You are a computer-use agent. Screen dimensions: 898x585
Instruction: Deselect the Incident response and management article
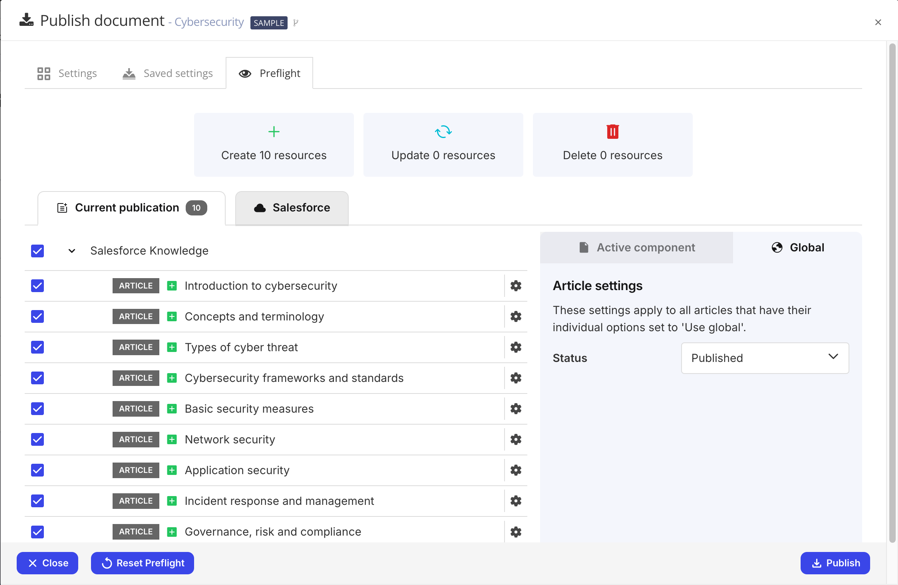click(x=37, y=501)
